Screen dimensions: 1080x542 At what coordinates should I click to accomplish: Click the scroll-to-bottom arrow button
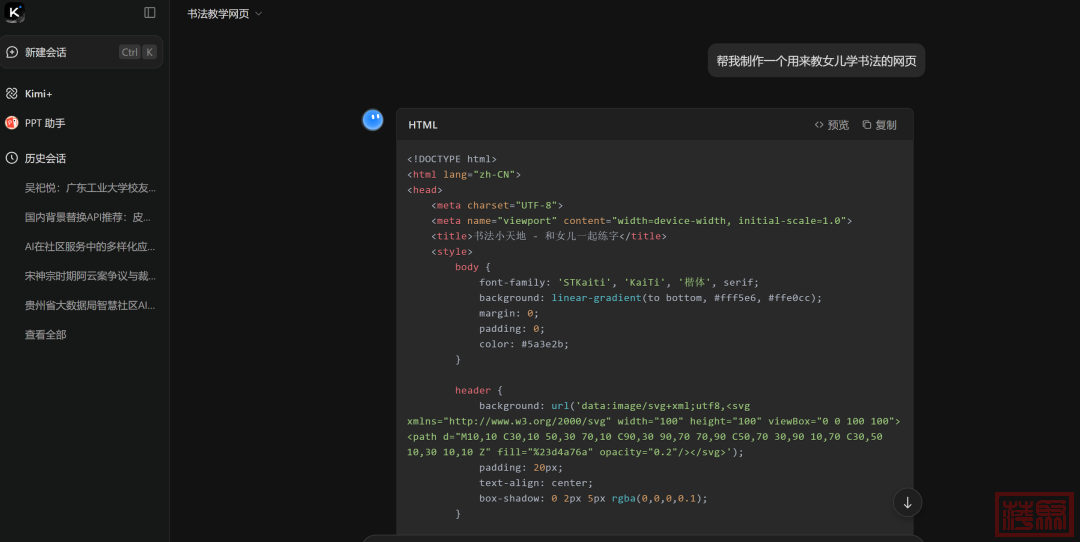907,502
